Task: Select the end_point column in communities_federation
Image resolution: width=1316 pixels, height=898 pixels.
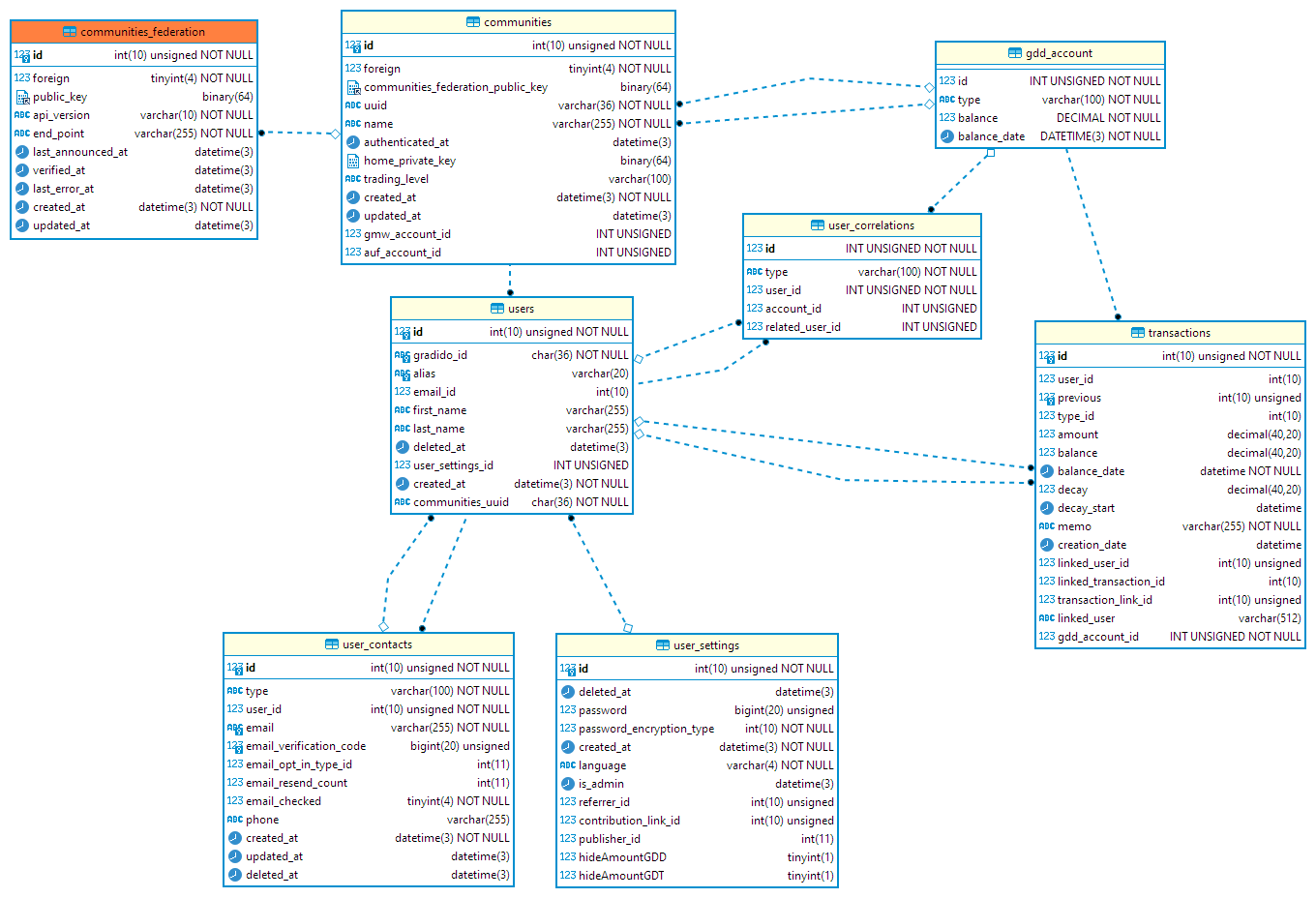Action: pos(58,134)
